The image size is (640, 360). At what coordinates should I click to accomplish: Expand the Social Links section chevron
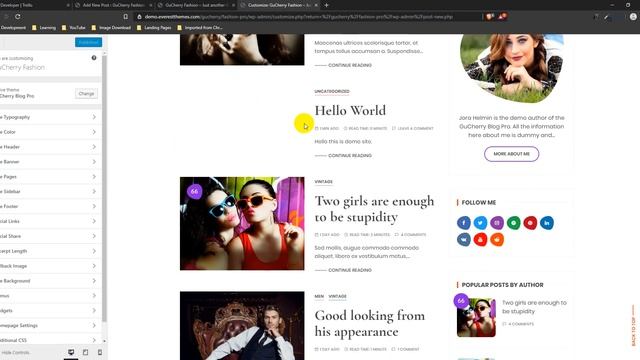click(94, 221)
